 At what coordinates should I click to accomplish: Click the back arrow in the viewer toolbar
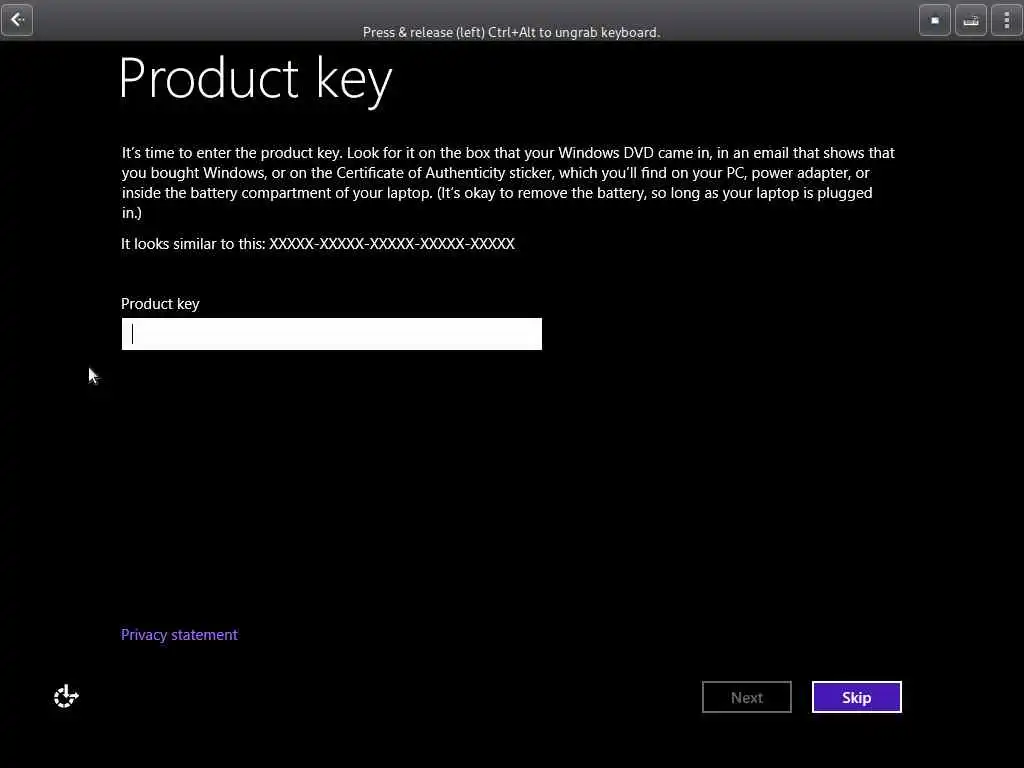[17, 20]
